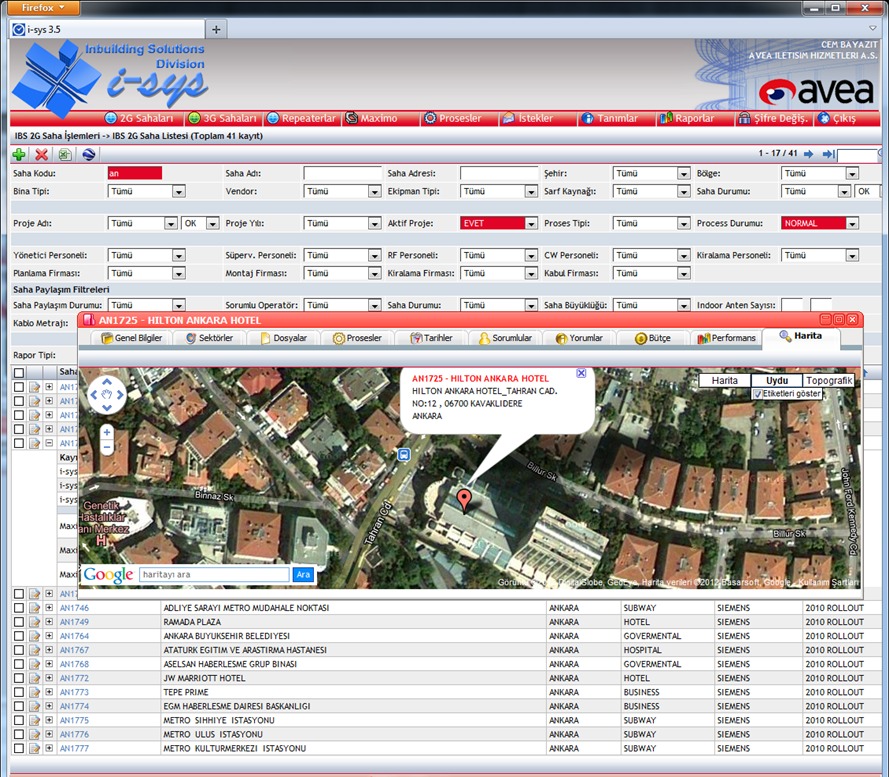Image resolution: width=889 pixels, height=777 pixels.
Task: Click the red map pin marker
Action: click(462, 499)
